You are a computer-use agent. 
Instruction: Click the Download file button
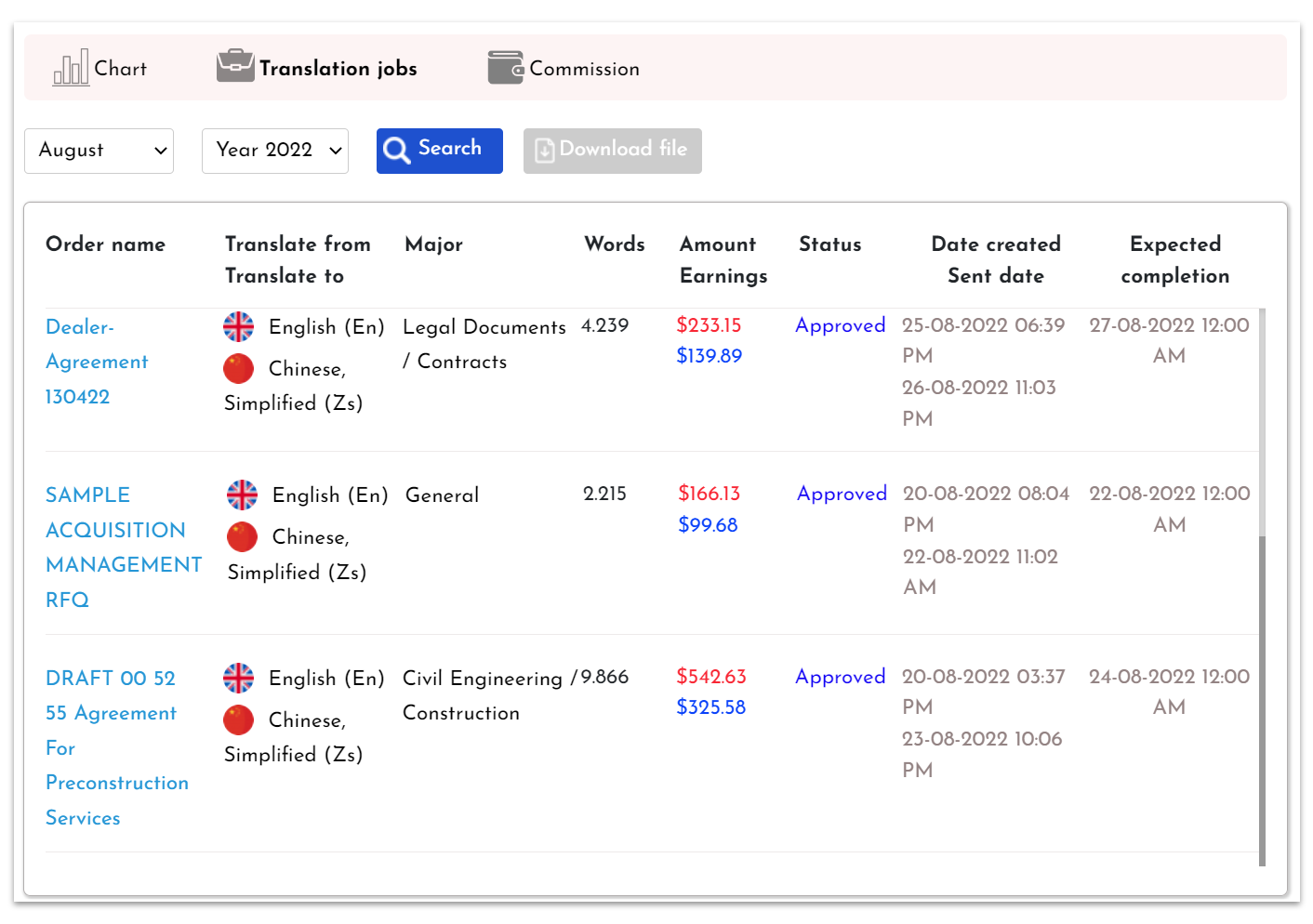[x=613, y=151]
